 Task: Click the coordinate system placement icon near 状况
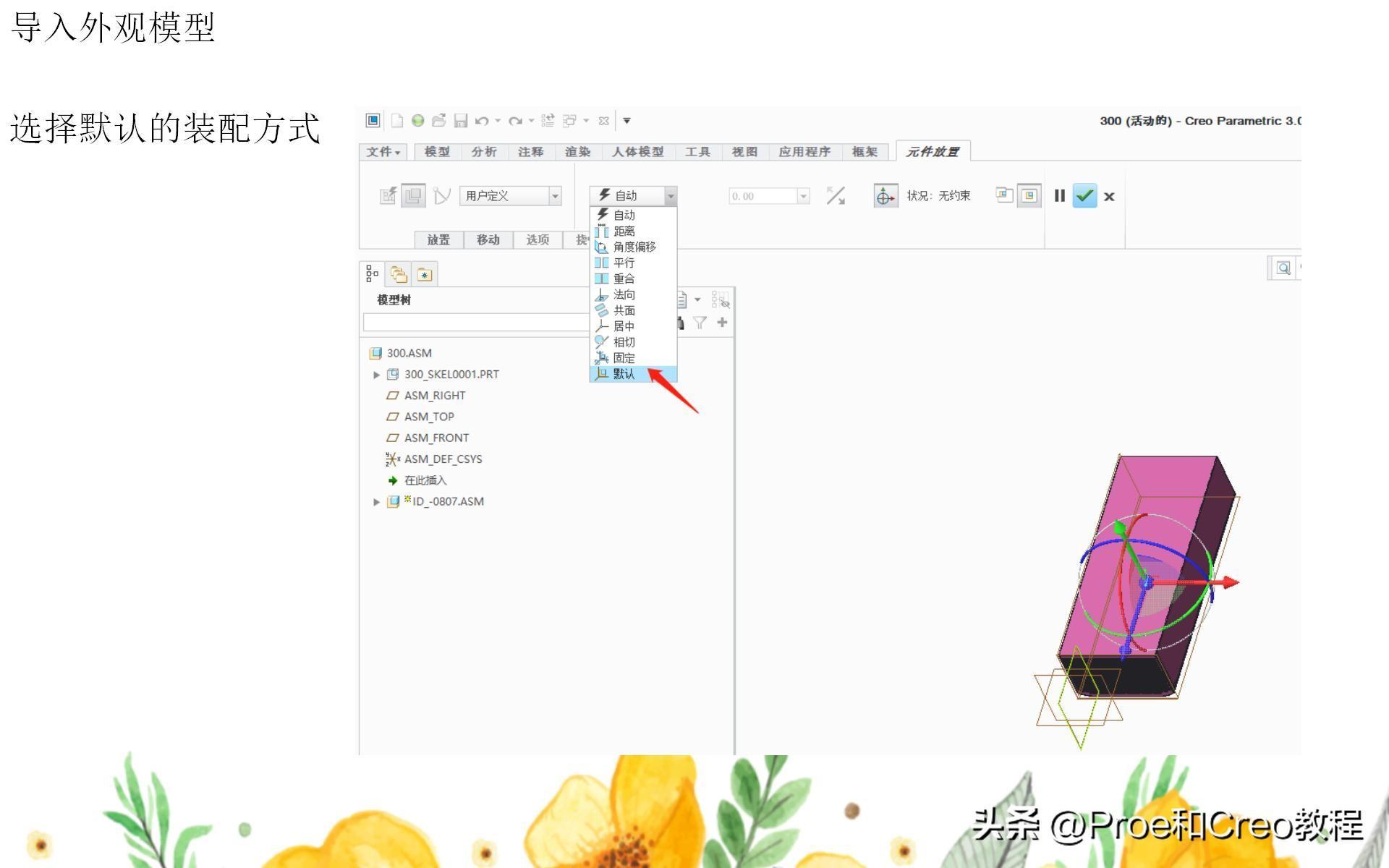point(885,195)
